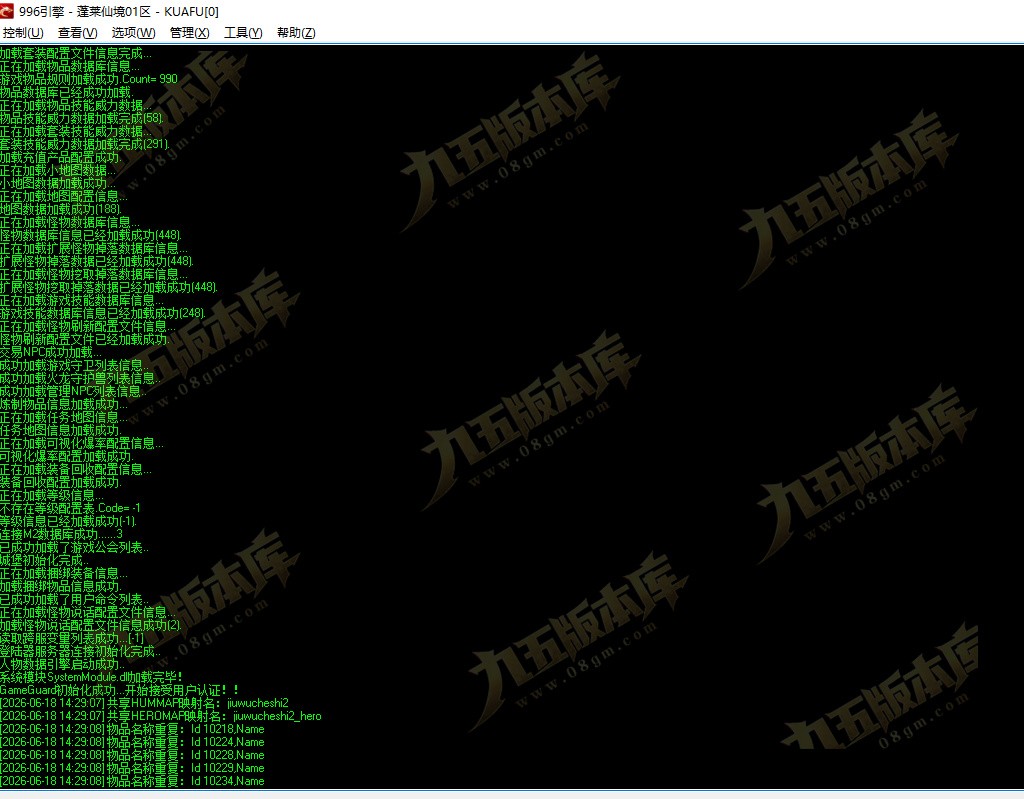Select log line 加载怪物说话配置文件信息成功(2)
The image size is (1024, 799).
point(91,625)
